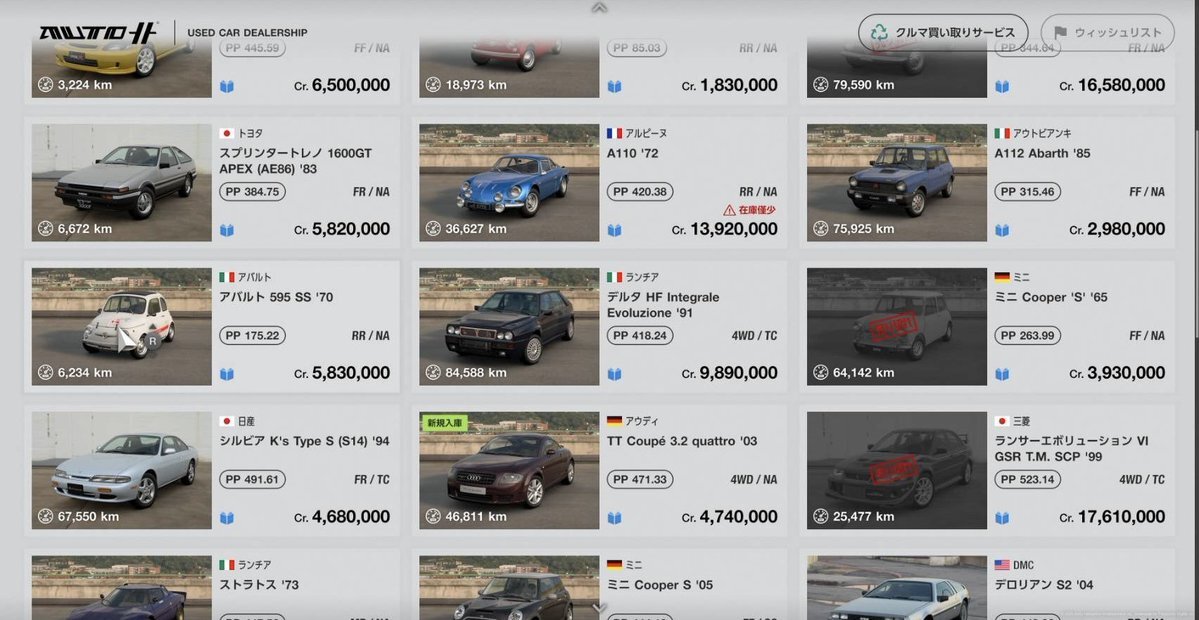Open the car trade-in service button
Screen dimensions: 1199x620
[x=943, y=33]
